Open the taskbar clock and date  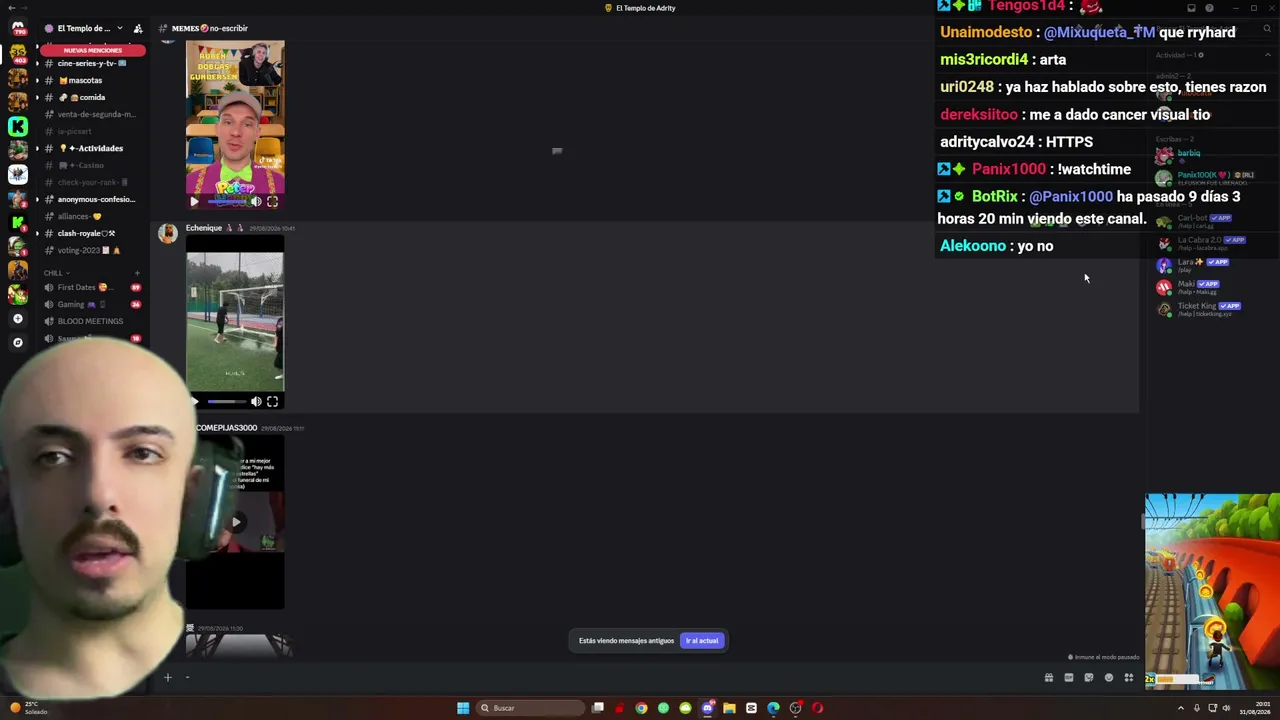1257,708
